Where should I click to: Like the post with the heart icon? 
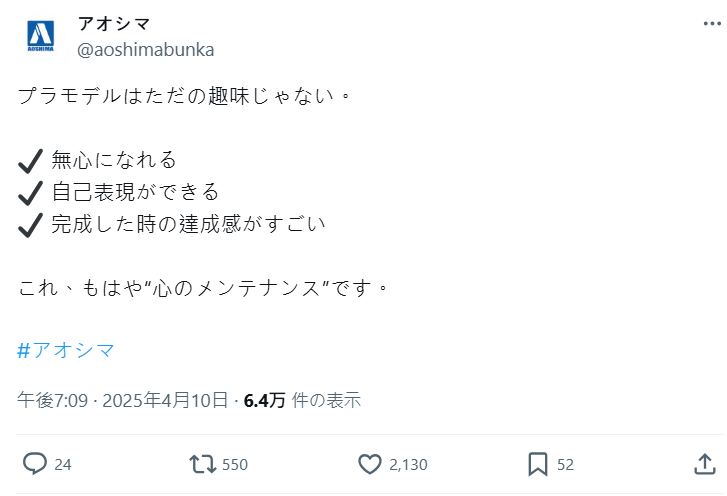click(x=370, y=464)
